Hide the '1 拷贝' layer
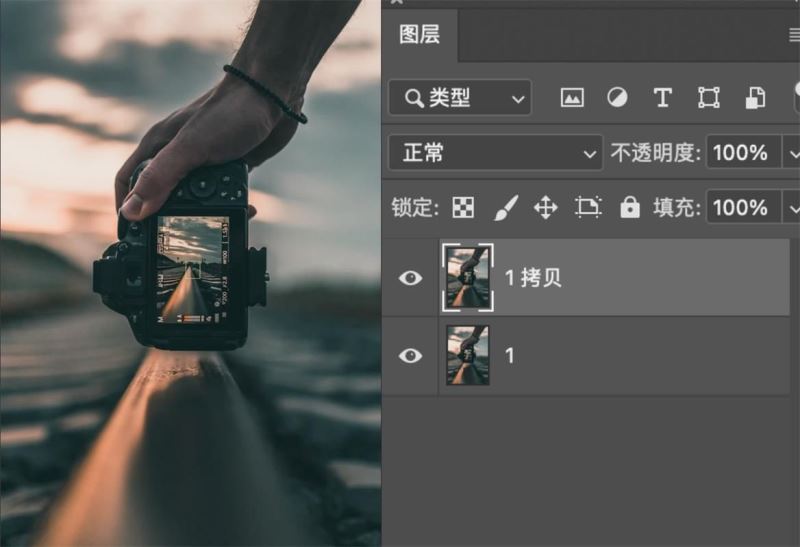This screenshot has width=800, height=547. pos(410,278)
